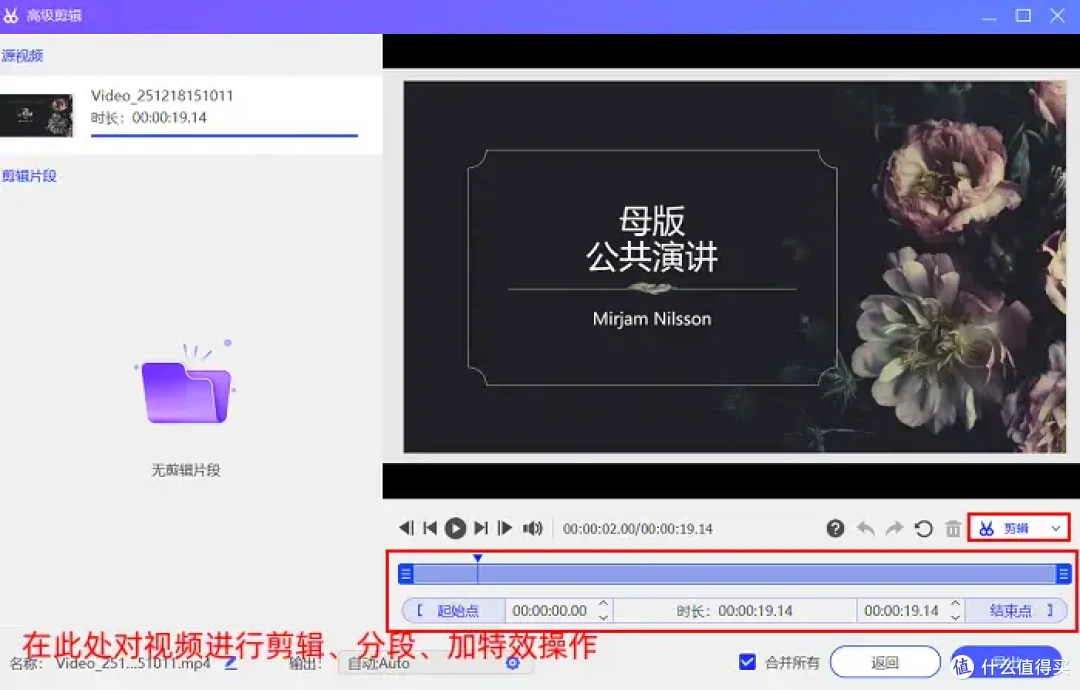Expand the 剪辑 dropdown arrow

tap(1056, 529)
